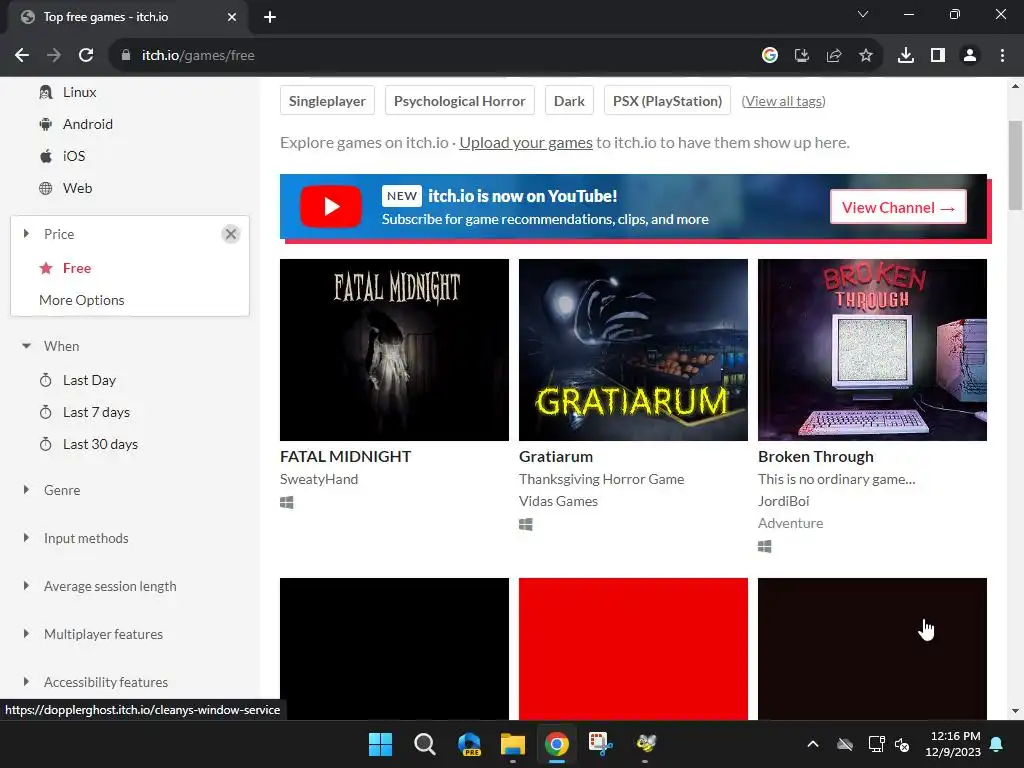Click the Chrome taskbar icon
Image resolution: width=1024 pixels, height=768 pixels.
556,744
